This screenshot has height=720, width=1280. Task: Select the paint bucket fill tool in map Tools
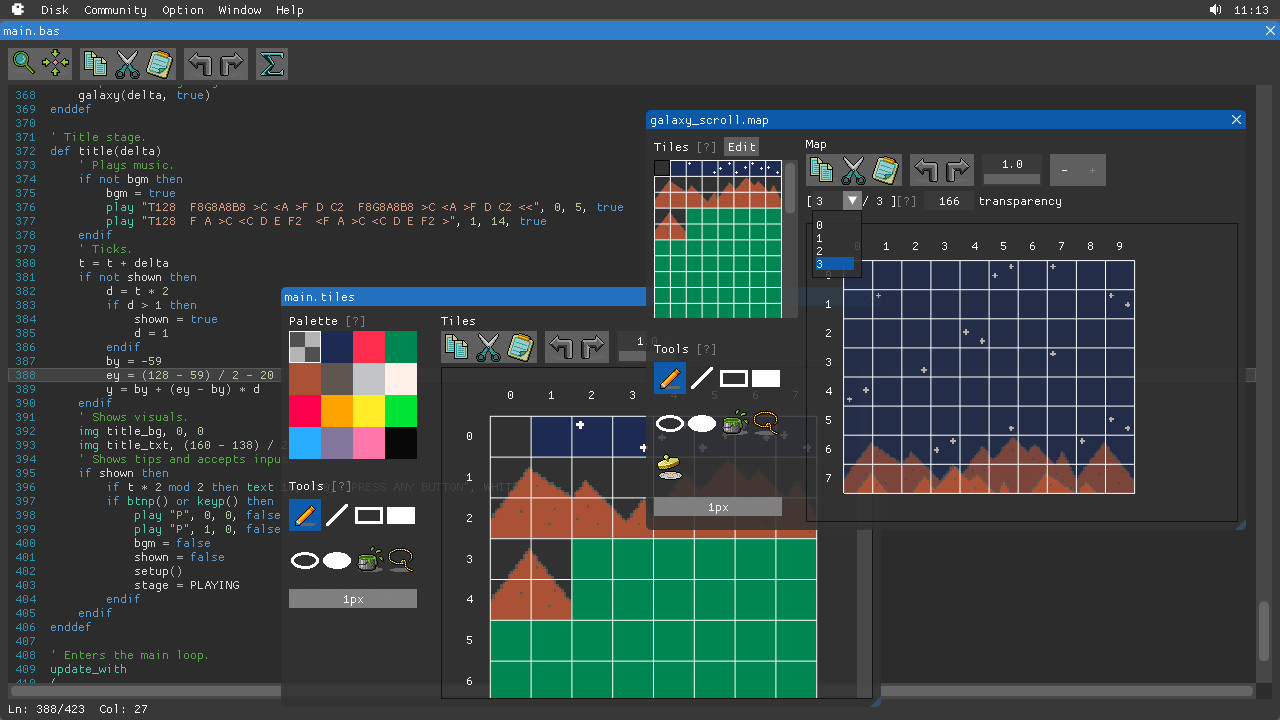(x=734, y=423)
